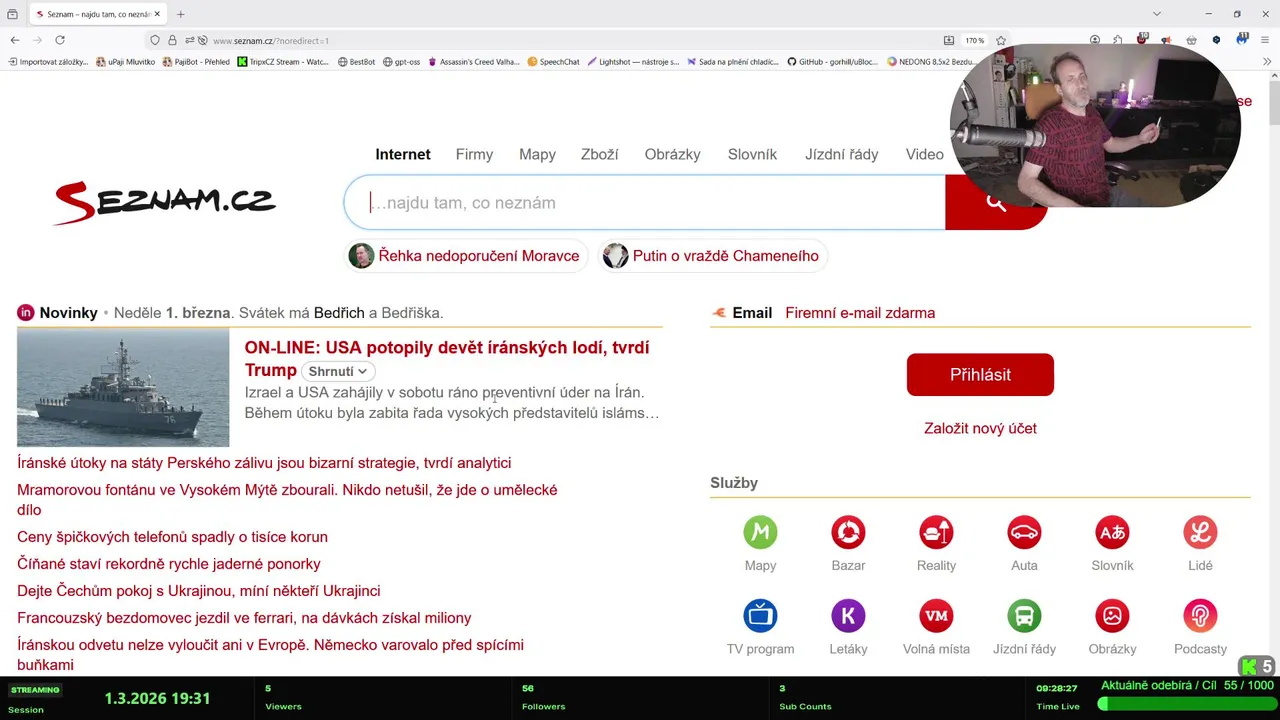Viewport: 1280px width, 720px height.
Task: Open Firefox account icon in toolbar
Action: (x=1095, y=40)
